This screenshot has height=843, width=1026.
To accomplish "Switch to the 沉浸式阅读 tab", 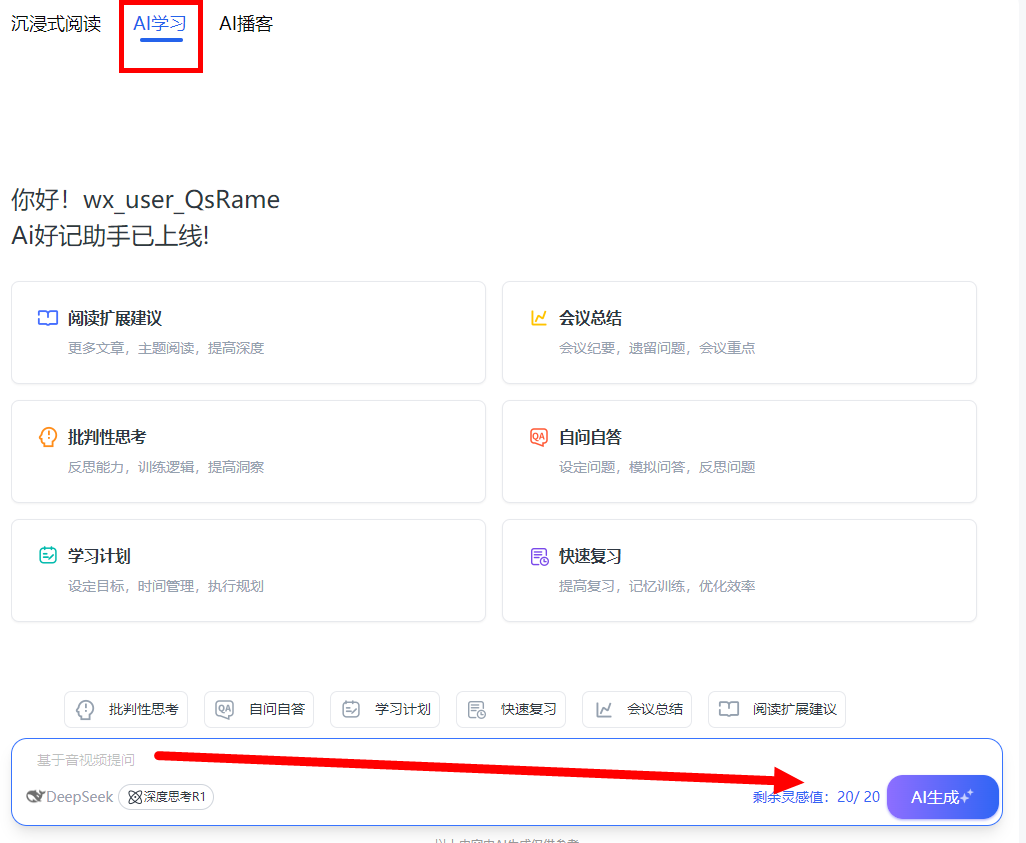I will click(56, 24).
